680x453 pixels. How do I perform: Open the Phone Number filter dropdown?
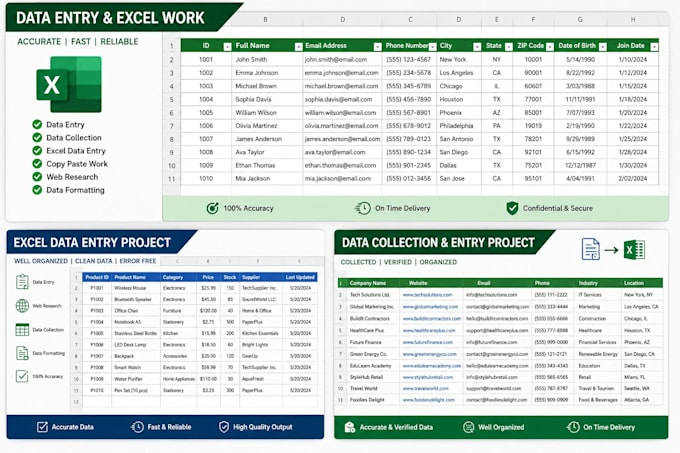[x=432, y=47]
